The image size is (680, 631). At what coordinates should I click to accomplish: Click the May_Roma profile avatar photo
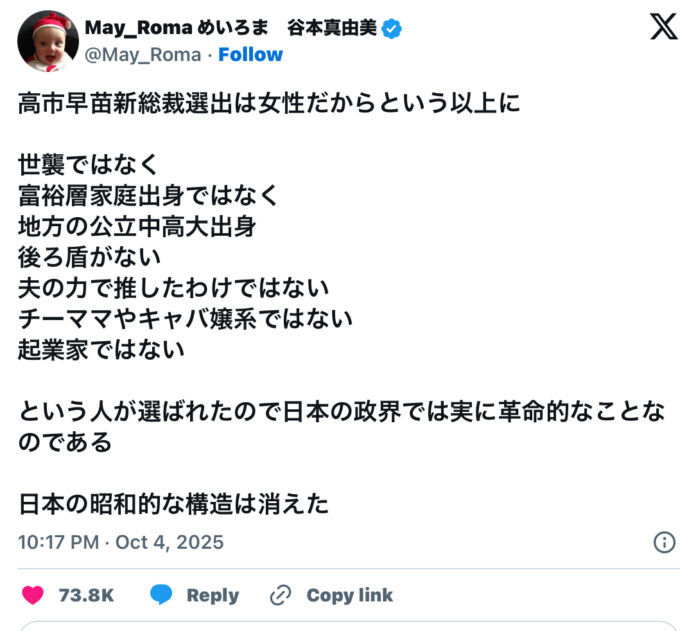(x=48, y=41)
